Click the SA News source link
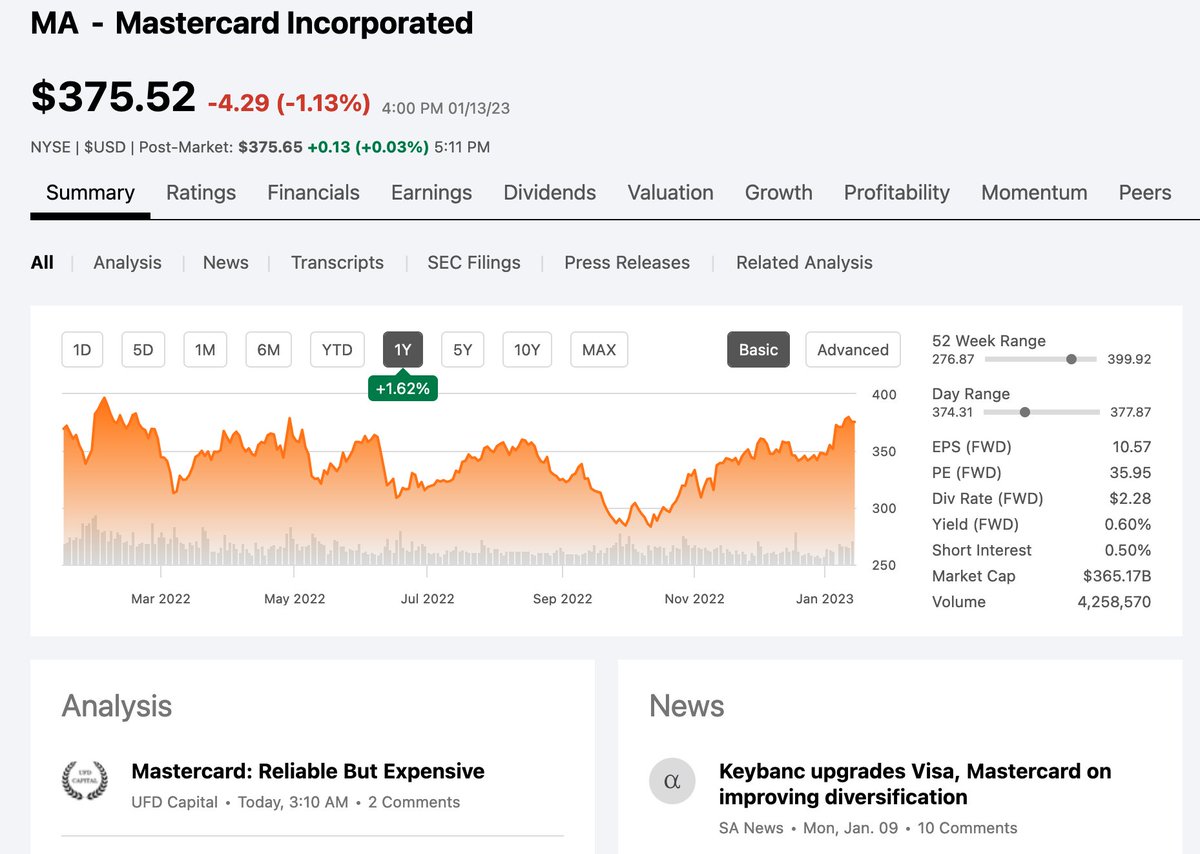1200x854 pixels. point(751,828)
